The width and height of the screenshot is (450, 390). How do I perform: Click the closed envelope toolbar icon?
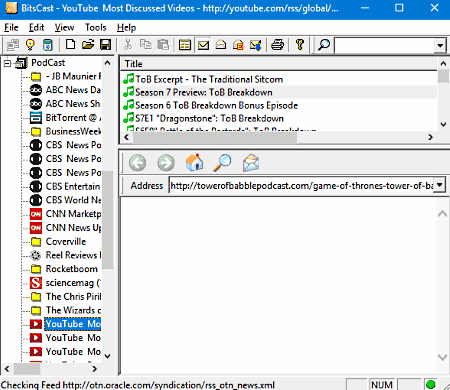point(203,45)
